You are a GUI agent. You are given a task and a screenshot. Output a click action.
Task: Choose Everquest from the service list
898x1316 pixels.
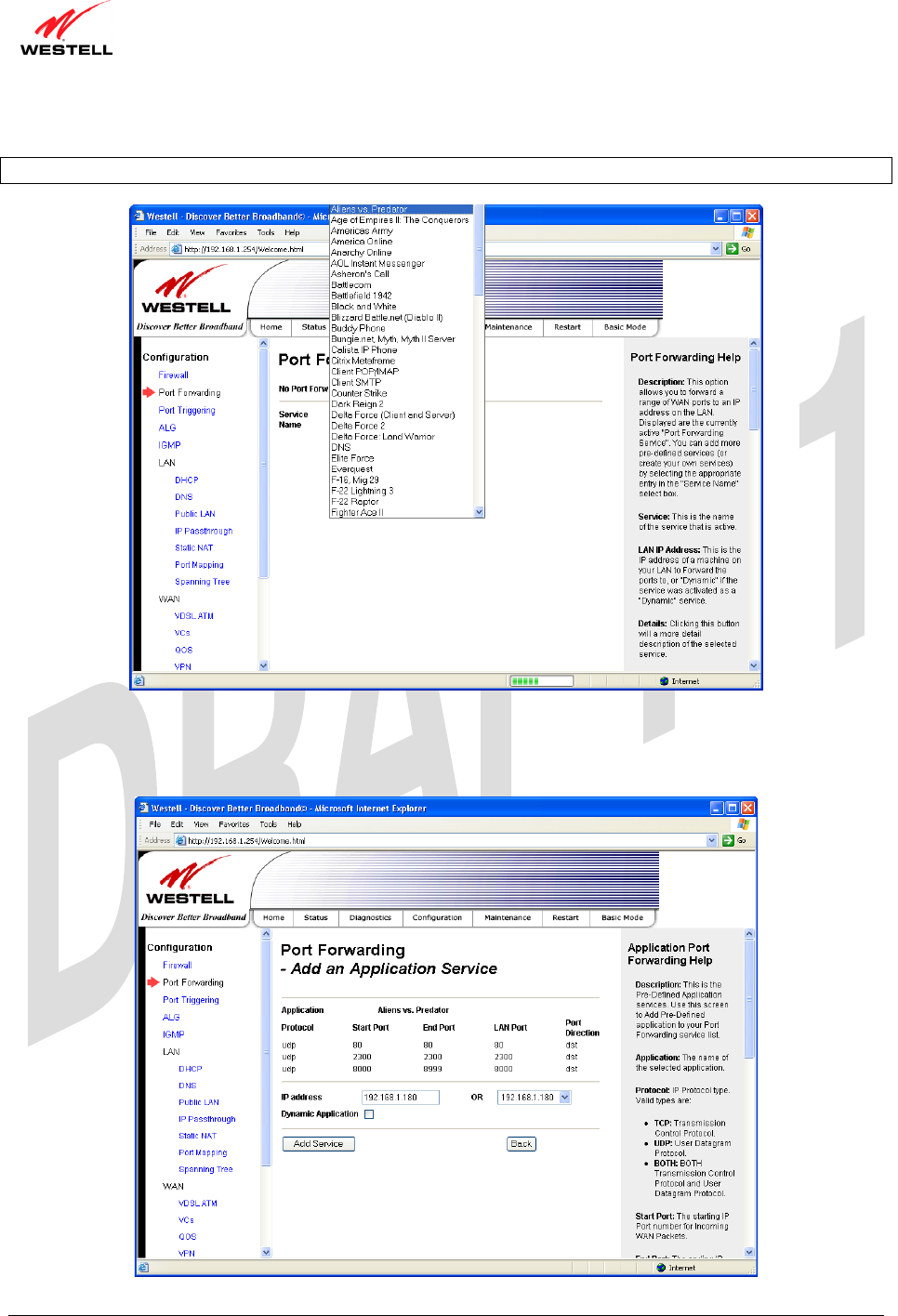[351, 469]
